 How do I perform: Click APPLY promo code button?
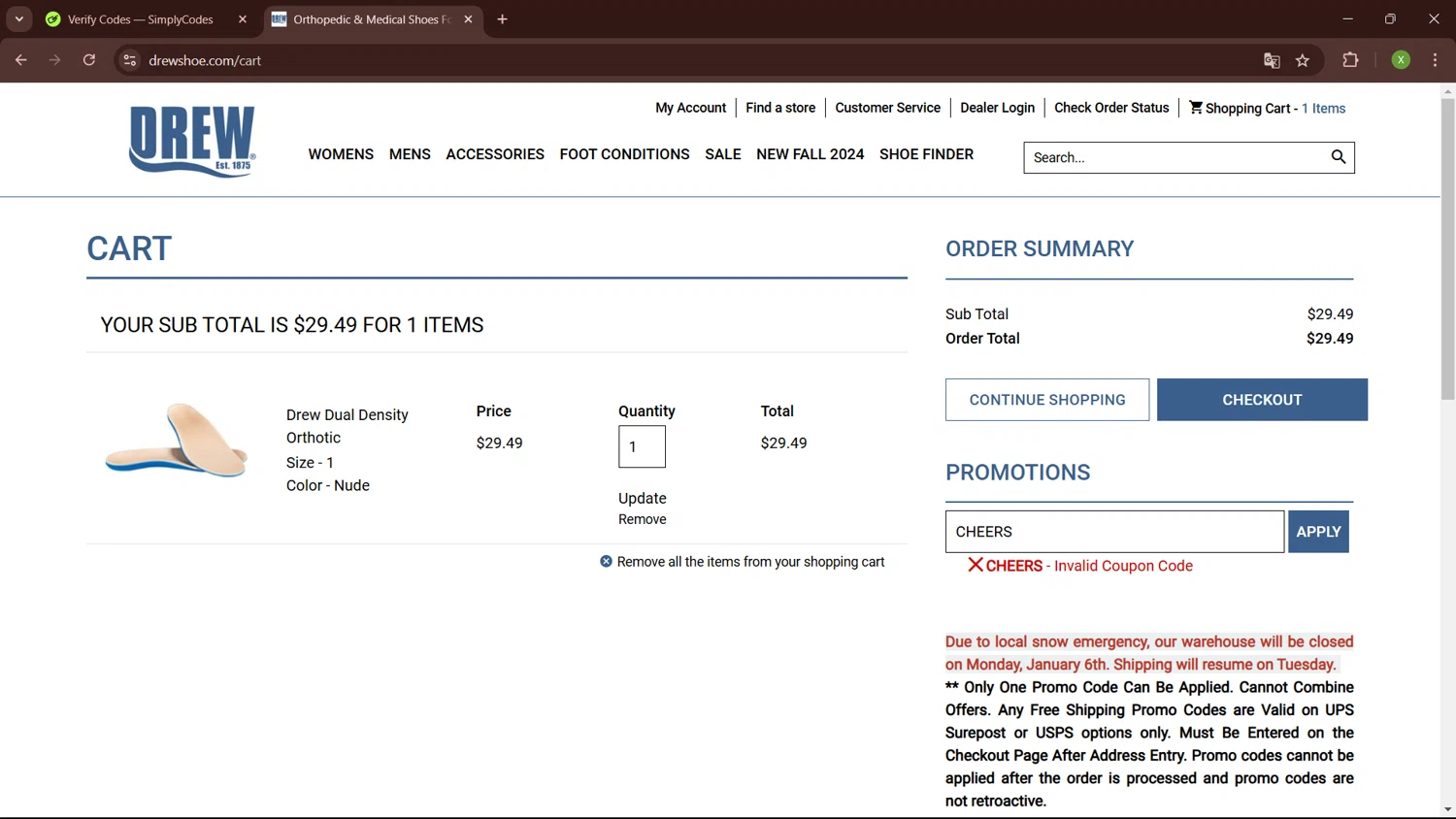coord(1318,532)
